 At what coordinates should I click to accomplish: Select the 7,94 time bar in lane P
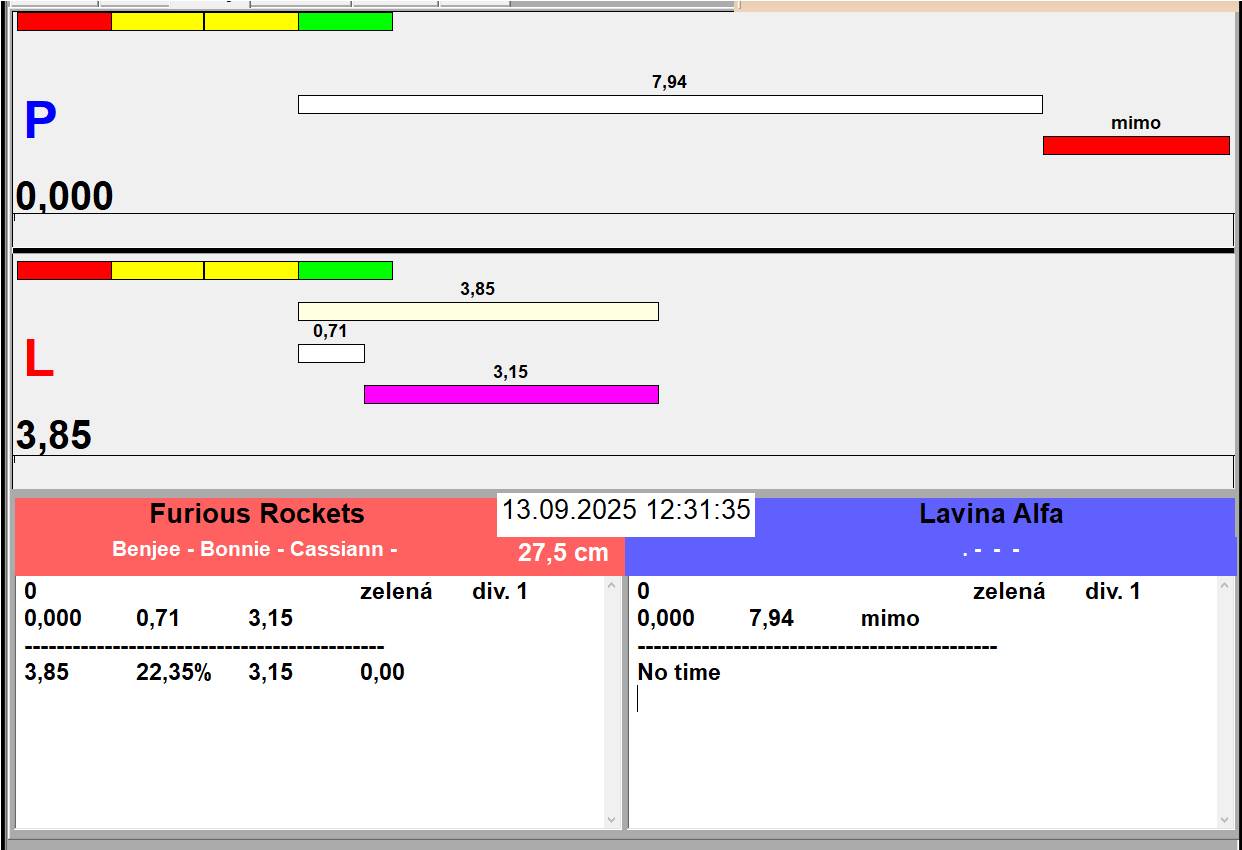coord(670,105)
